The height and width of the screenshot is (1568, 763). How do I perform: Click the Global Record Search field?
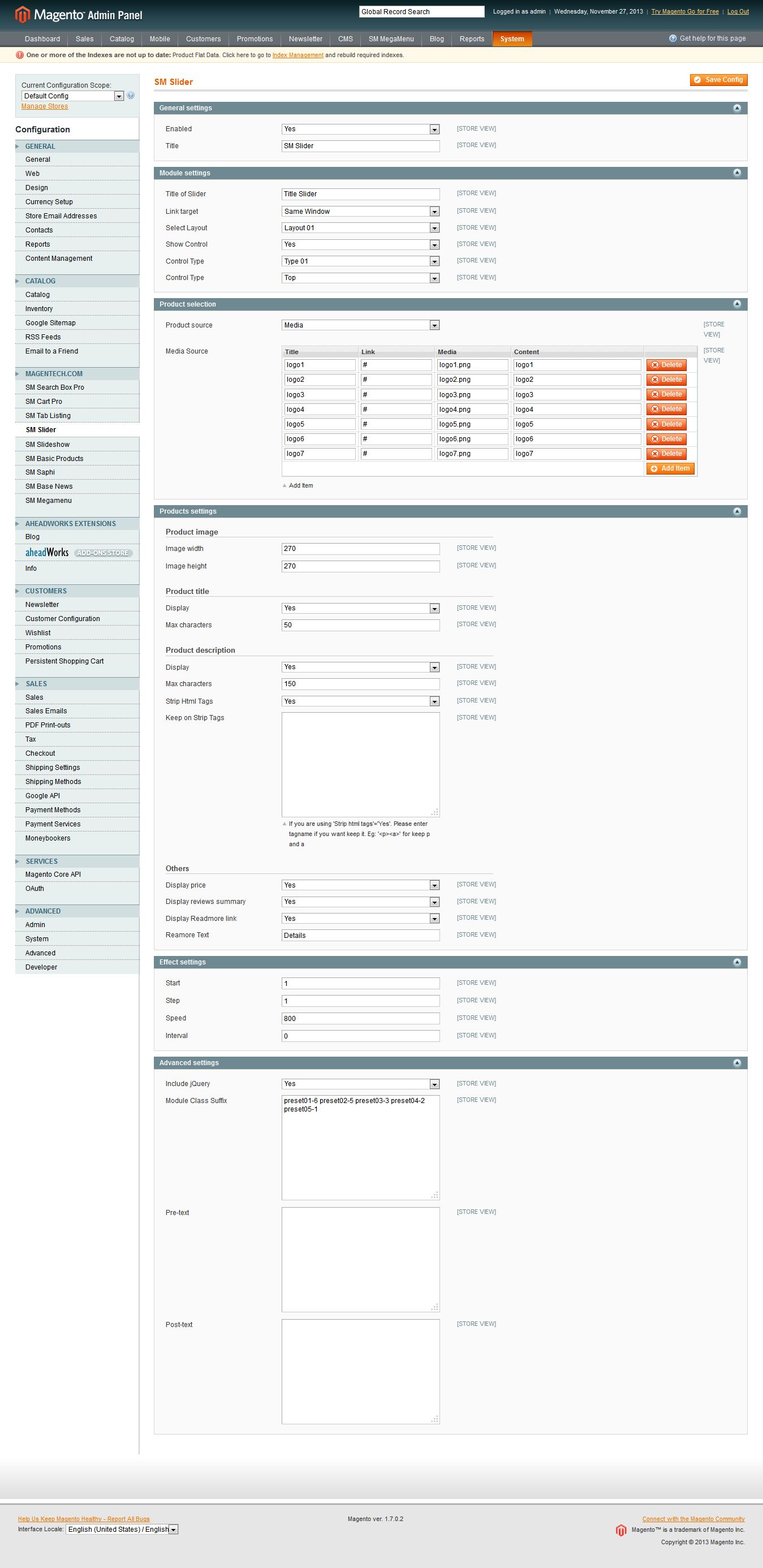click(x=422, y=11)
